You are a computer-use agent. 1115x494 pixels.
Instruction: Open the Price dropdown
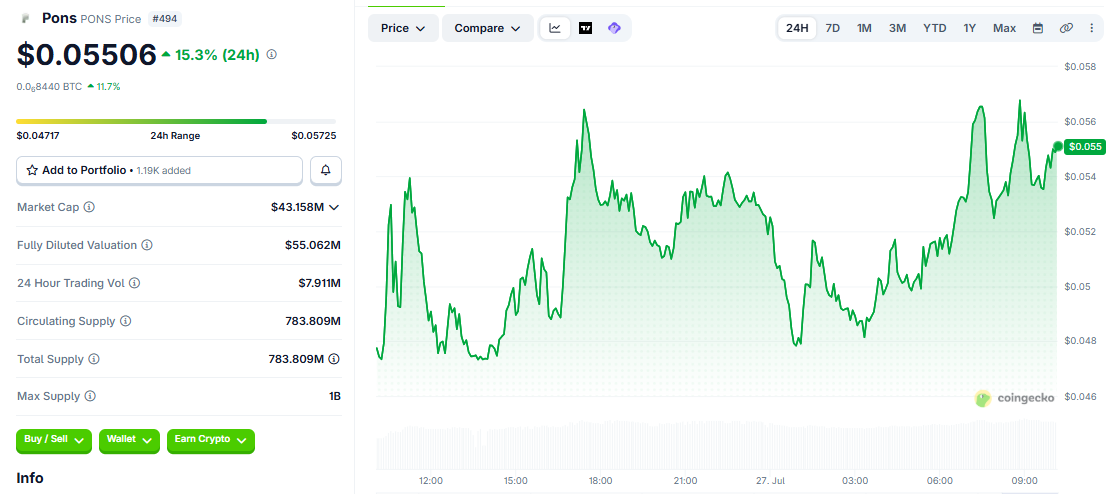pos(403,28)
